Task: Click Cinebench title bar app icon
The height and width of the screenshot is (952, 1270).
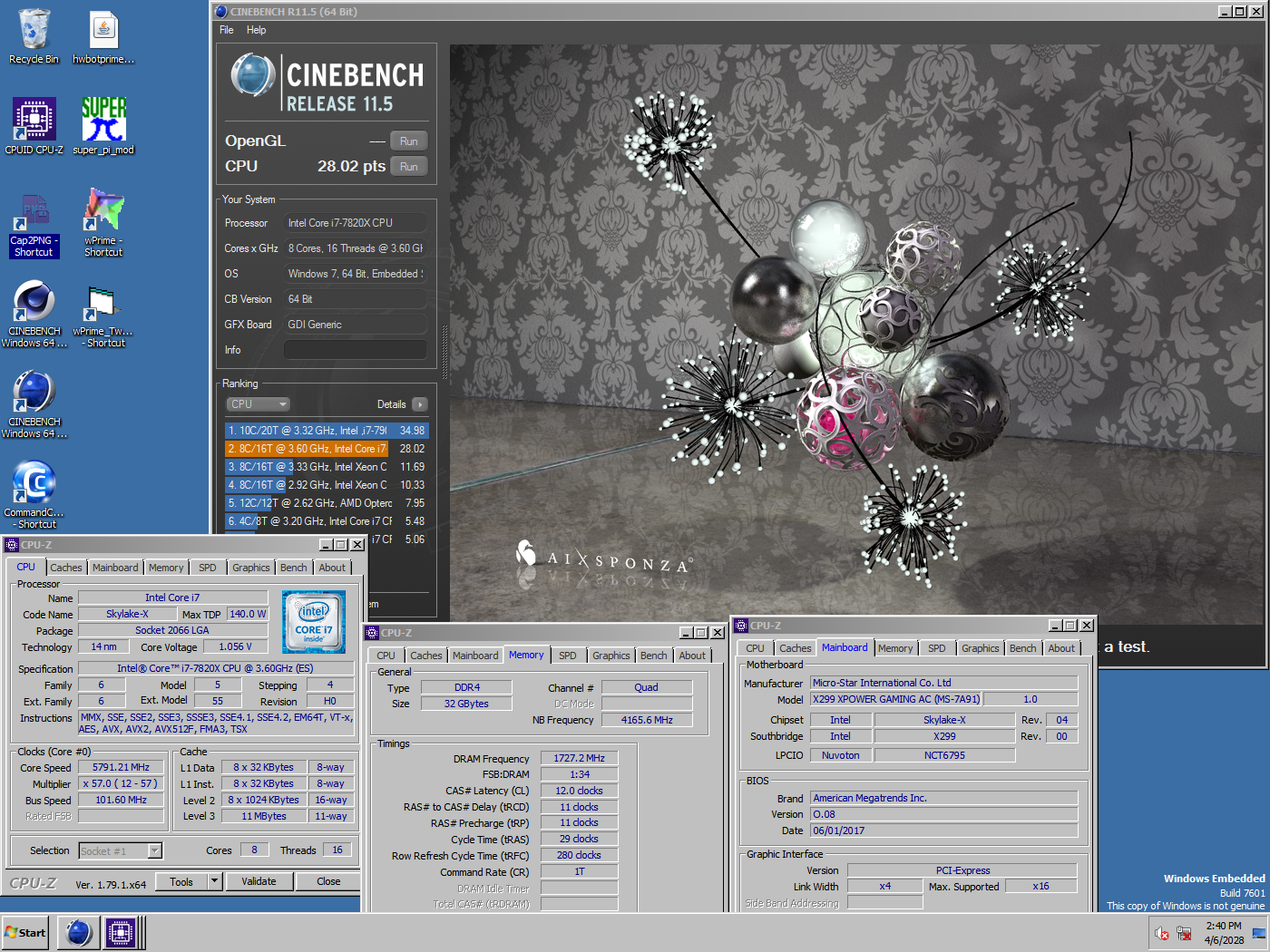Action: tap(221, 12)
